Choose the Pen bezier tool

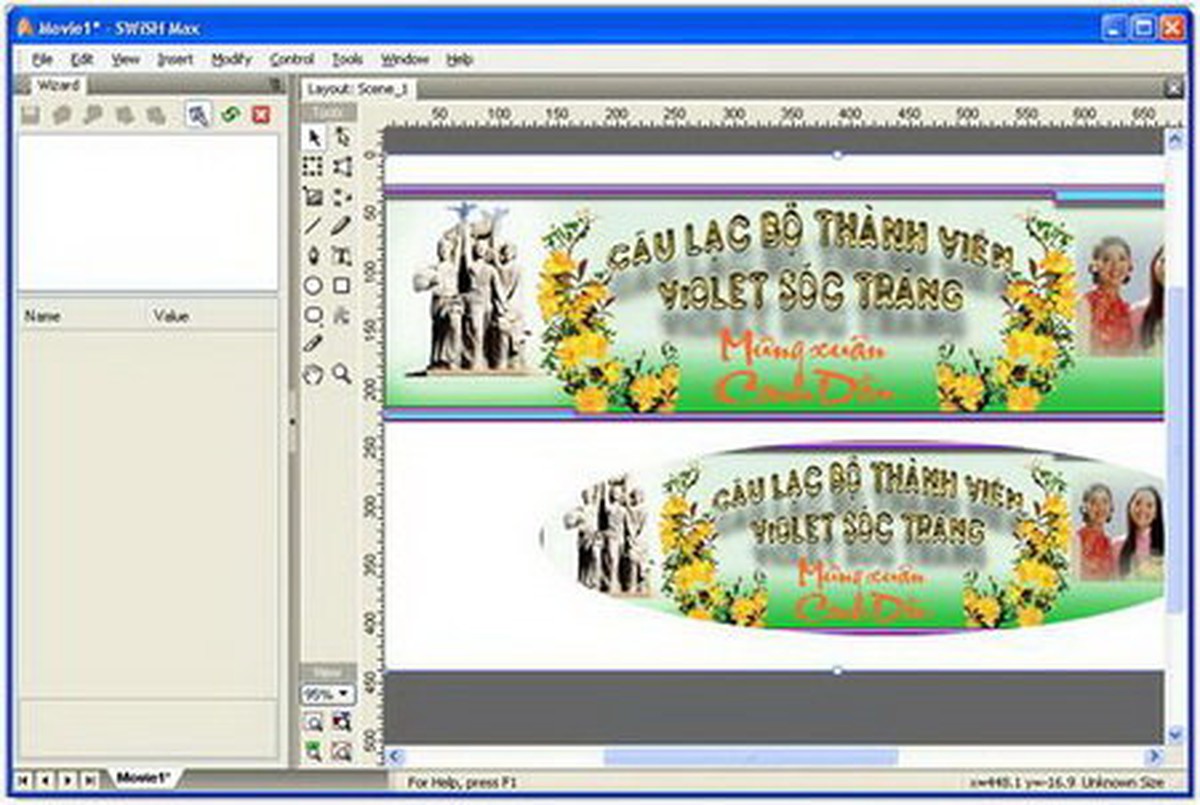tap(314, 256)
